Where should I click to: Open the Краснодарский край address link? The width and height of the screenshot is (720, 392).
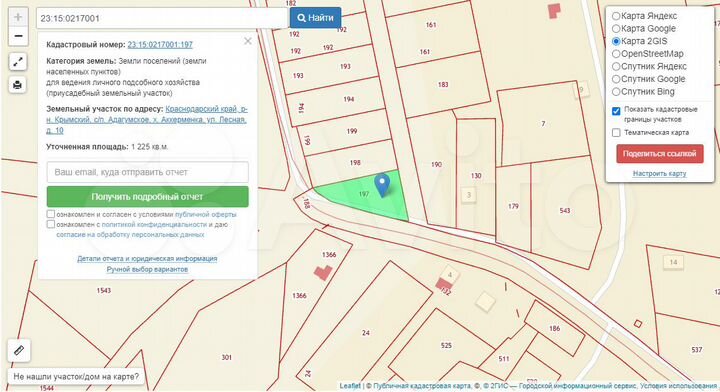tap(146, 120)
